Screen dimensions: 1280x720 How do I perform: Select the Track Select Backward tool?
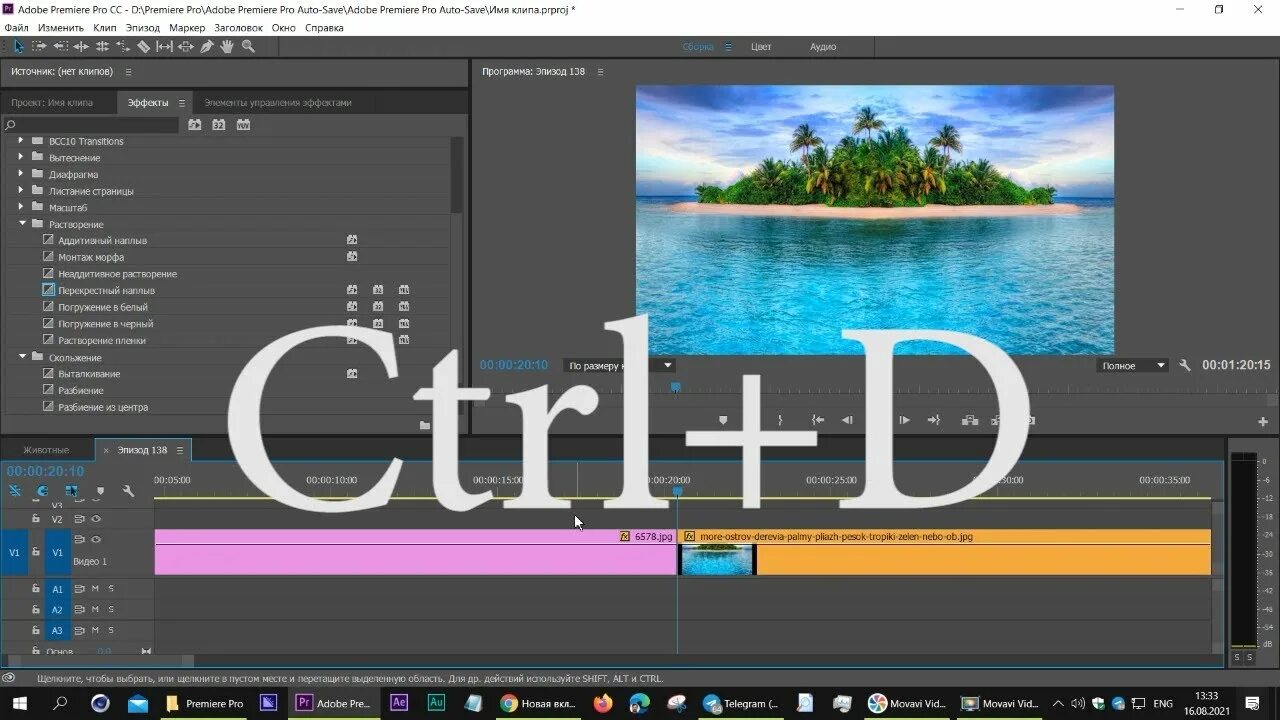click(60, 46)
